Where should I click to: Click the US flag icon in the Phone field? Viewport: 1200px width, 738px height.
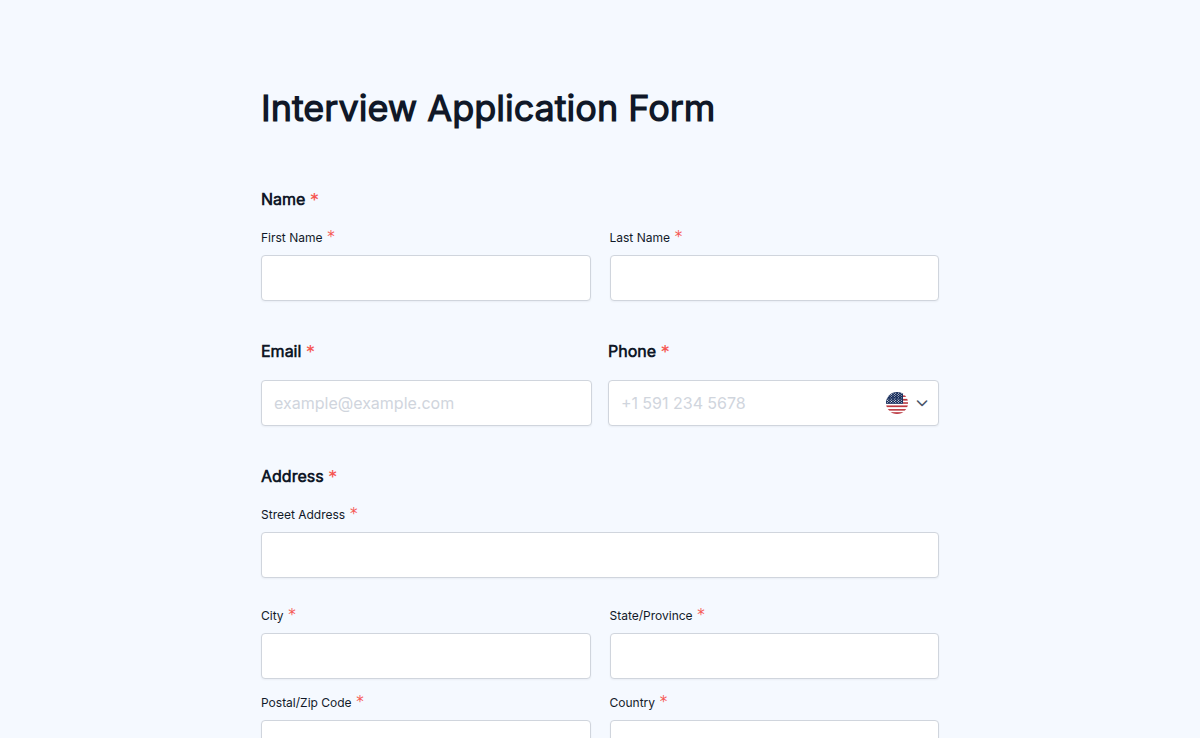(895, 403)
